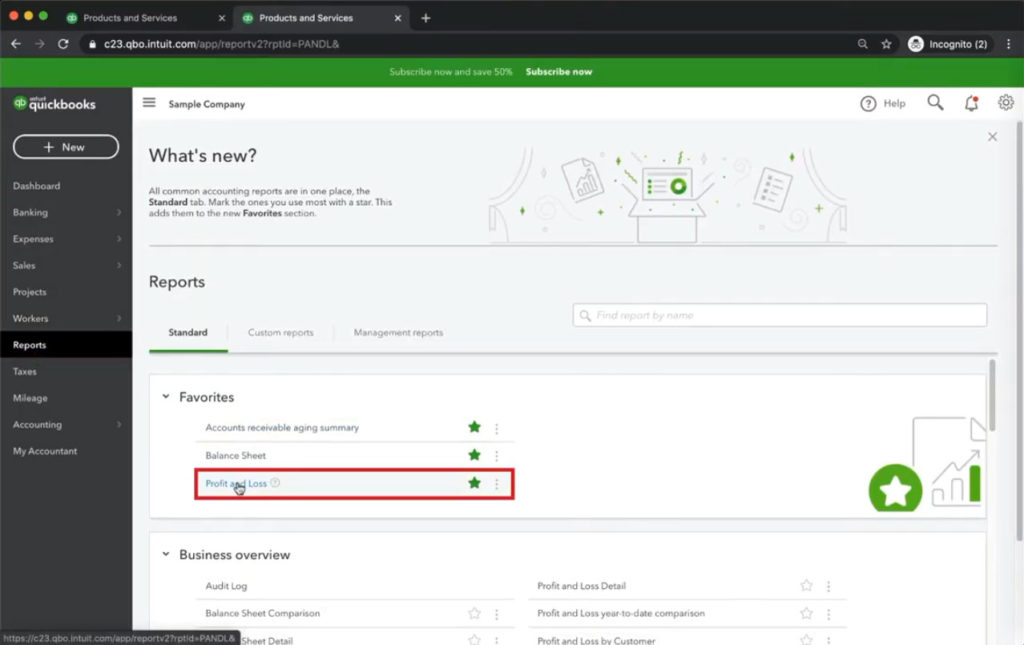Open the hamburger navigation menu icon

149,103
